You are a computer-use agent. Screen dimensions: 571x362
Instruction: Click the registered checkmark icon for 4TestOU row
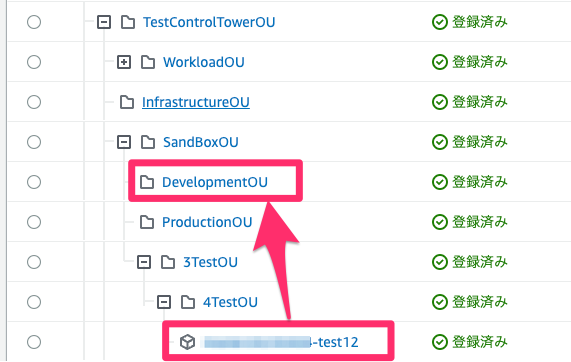pyautogui.click(x=440, y=302)
